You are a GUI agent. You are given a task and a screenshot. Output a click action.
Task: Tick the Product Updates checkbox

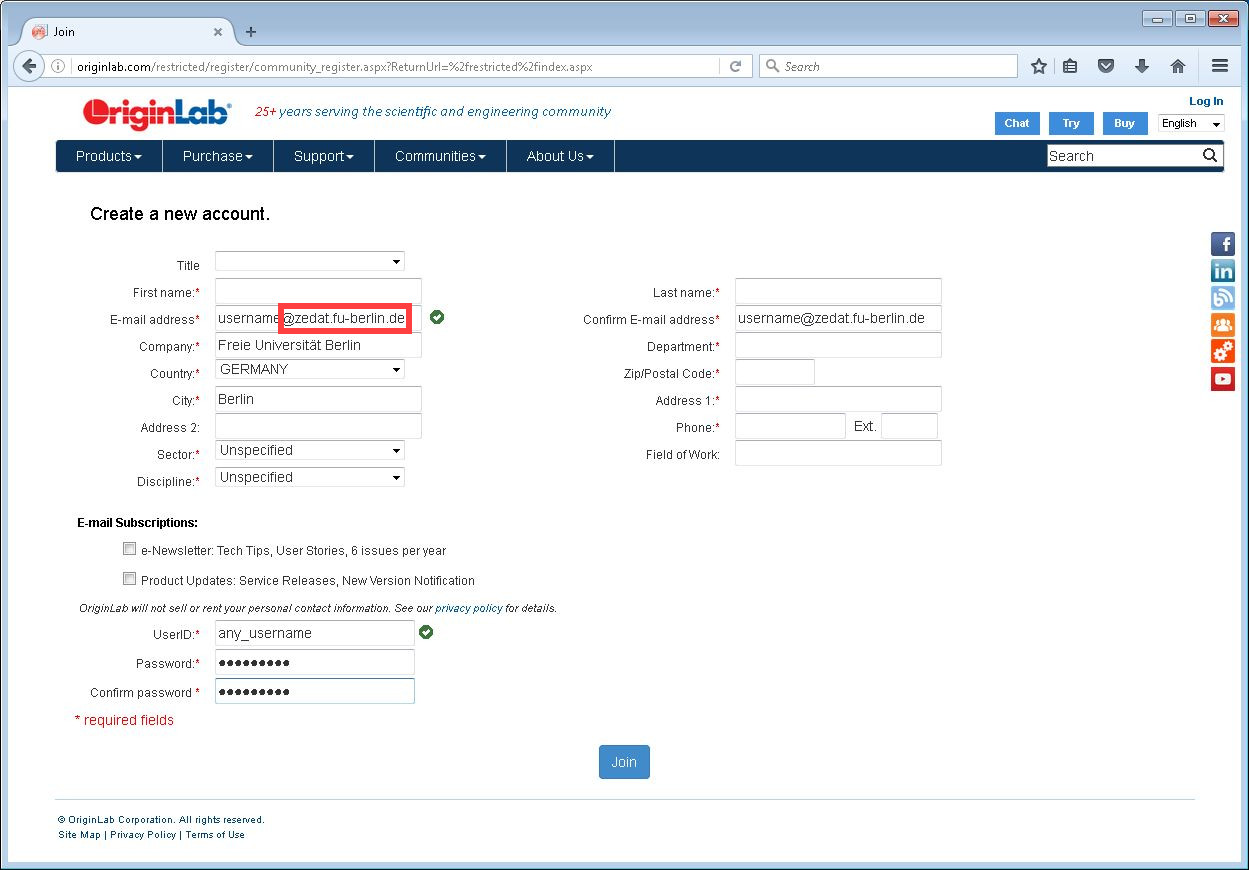[129, 579]
